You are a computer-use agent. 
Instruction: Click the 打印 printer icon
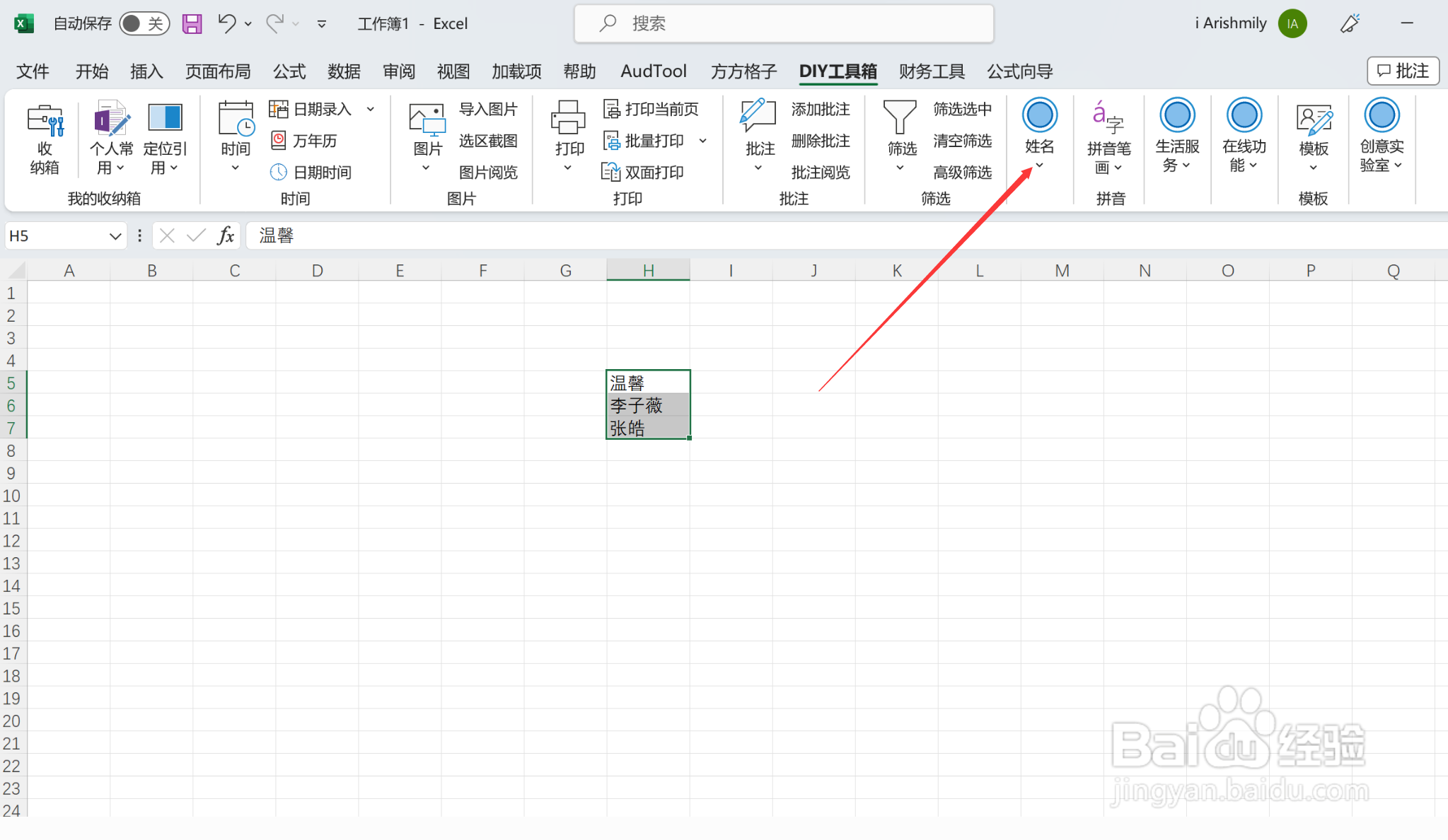click(568, 117)
